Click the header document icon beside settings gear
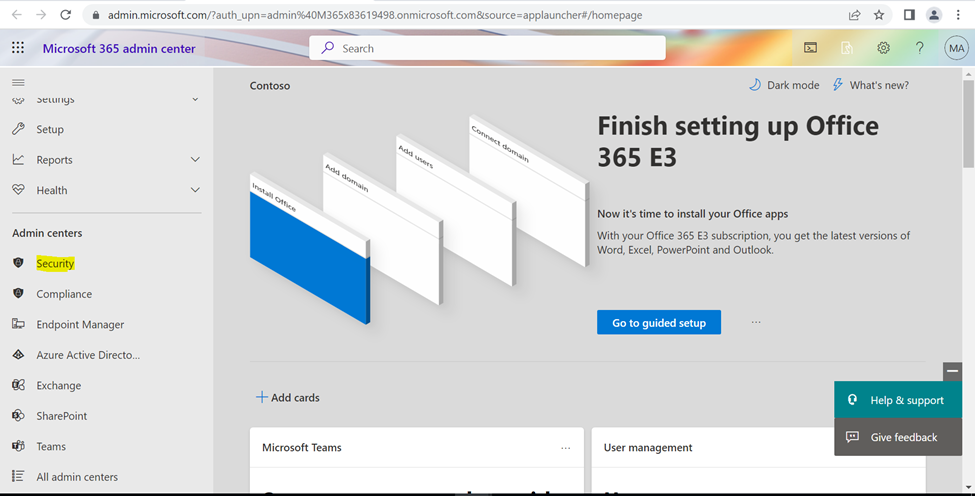This screenshot has height=496, width=975. pyautogui.click(x=847, y=48)
